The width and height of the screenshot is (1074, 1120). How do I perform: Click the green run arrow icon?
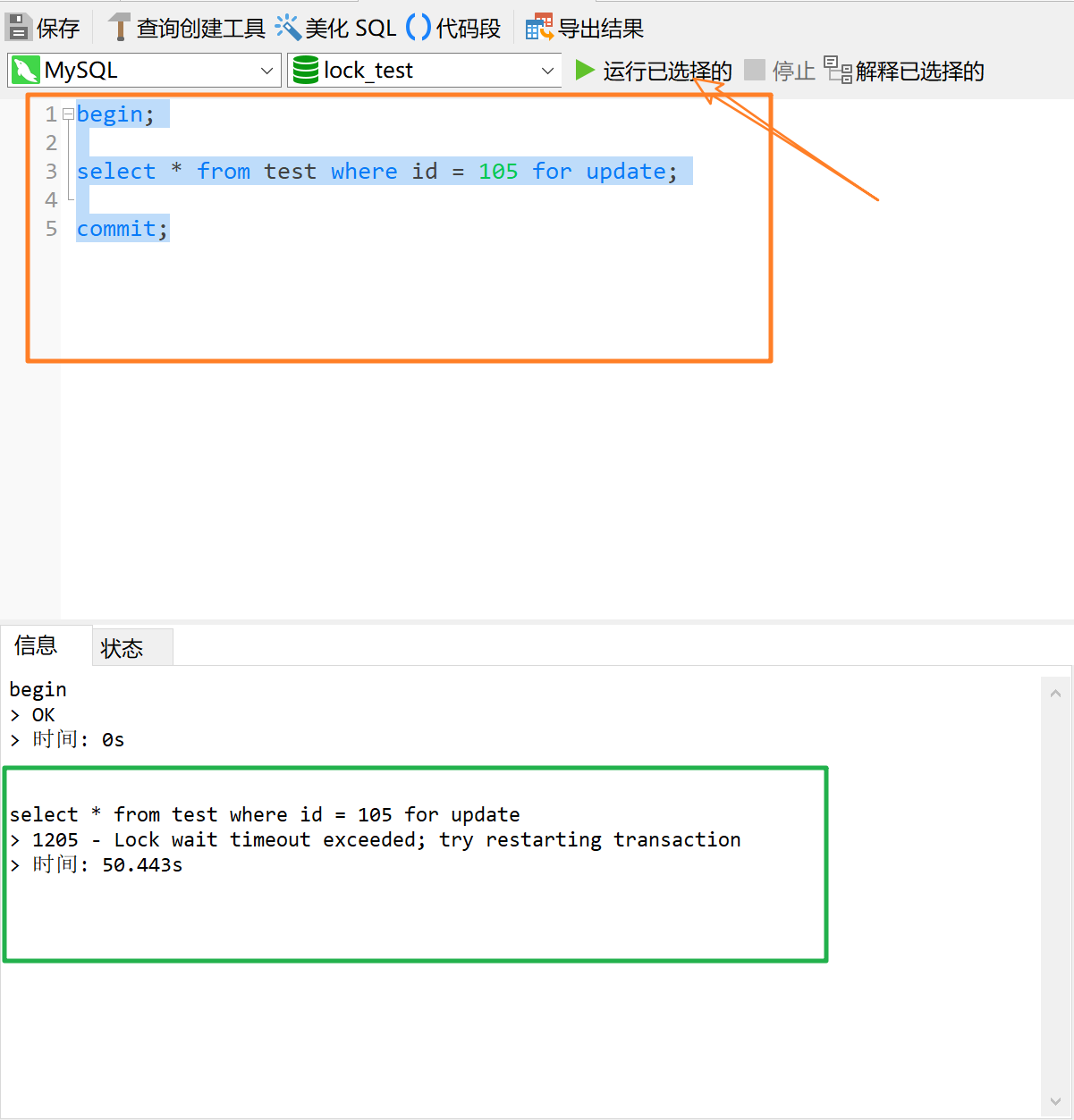(585, 70)
